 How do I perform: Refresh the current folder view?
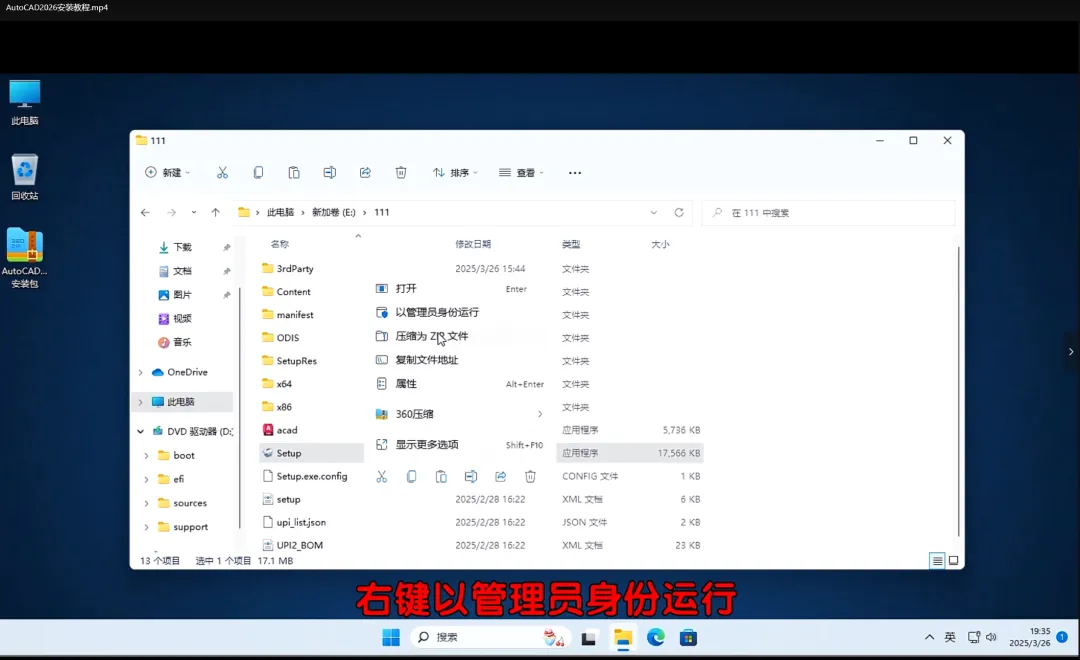click(679, 212)
